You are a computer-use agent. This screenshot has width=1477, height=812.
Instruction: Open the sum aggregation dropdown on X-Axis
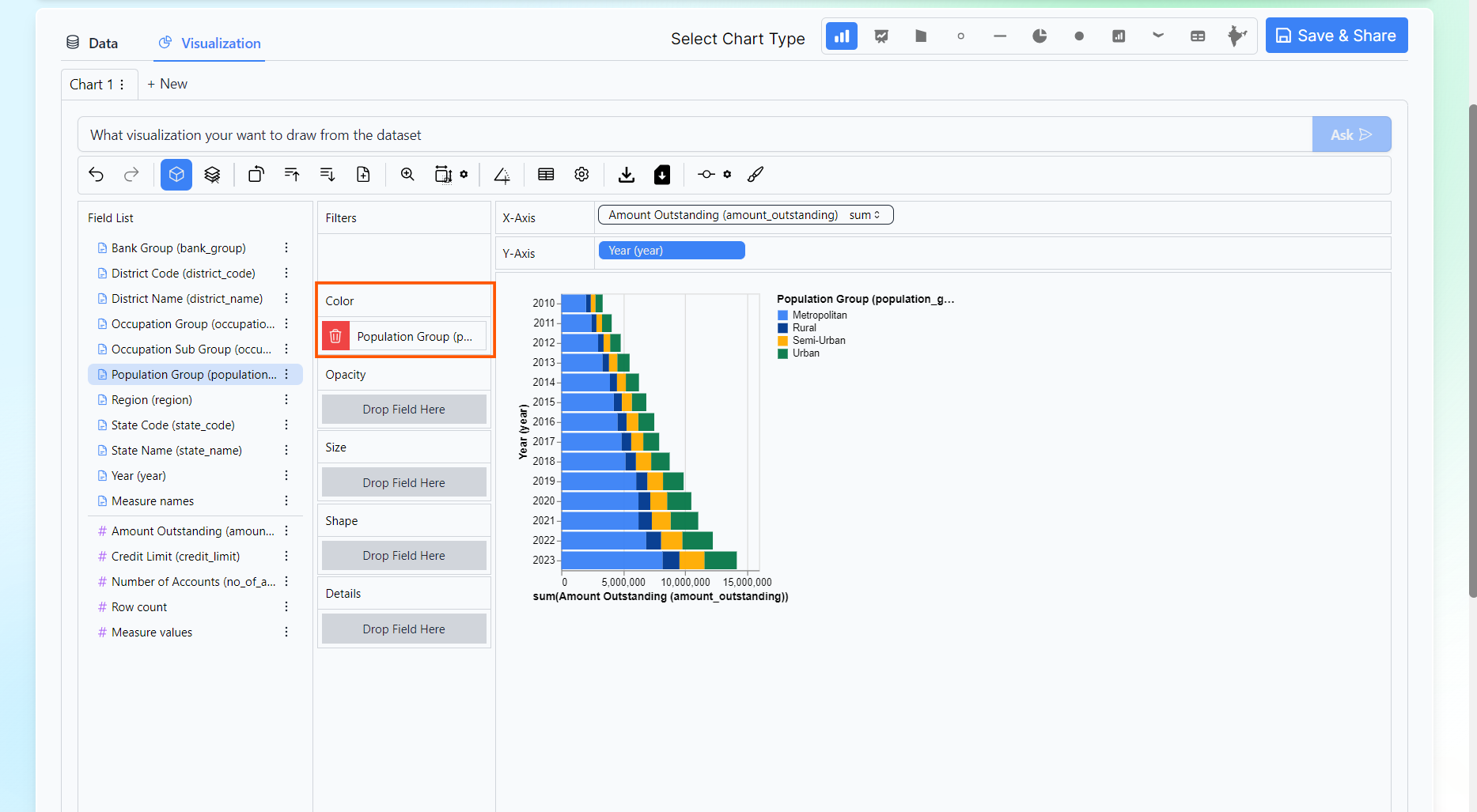[x=865, y=215]
